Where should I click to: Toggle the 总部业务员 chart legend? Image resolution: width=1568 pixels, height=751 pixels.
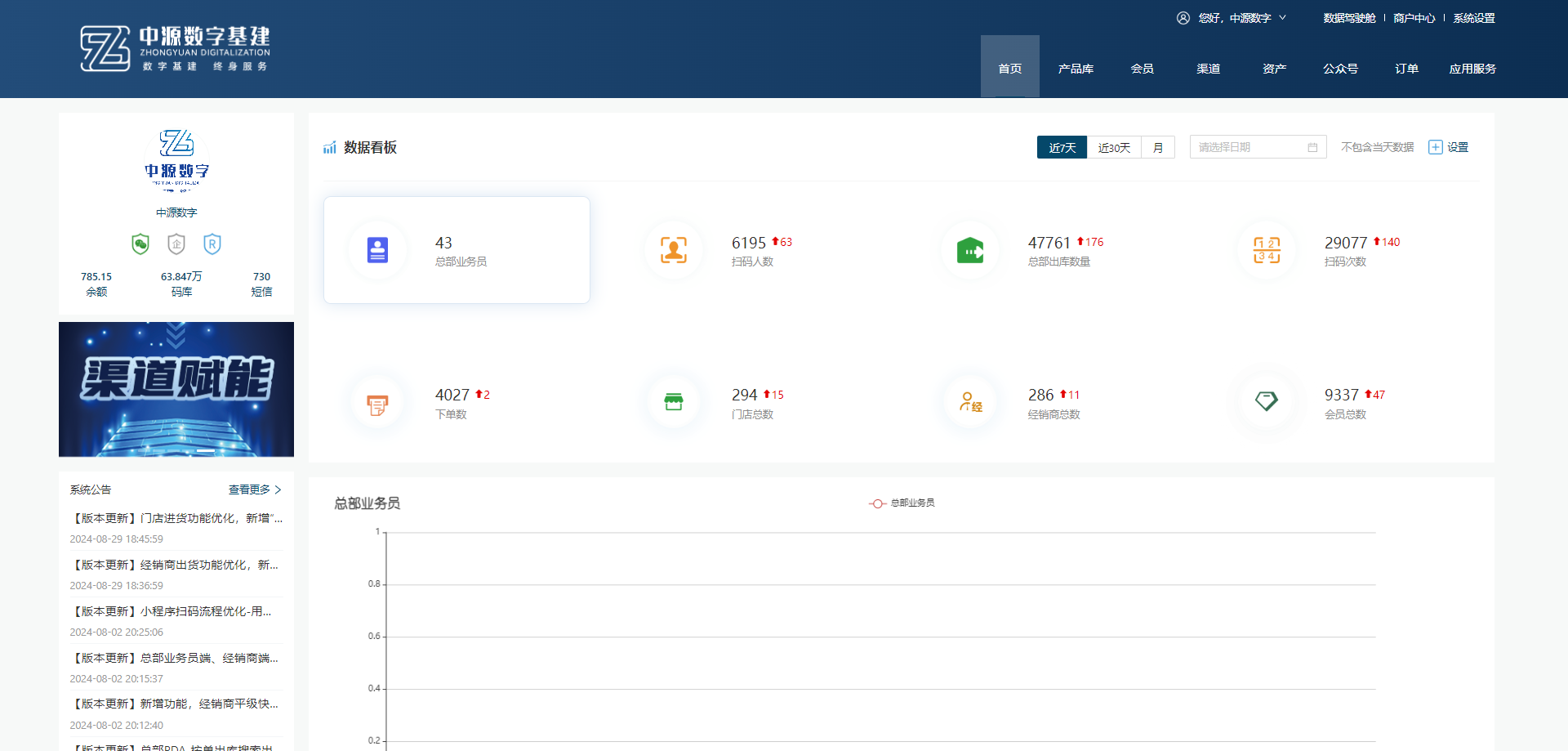[902, 503]
